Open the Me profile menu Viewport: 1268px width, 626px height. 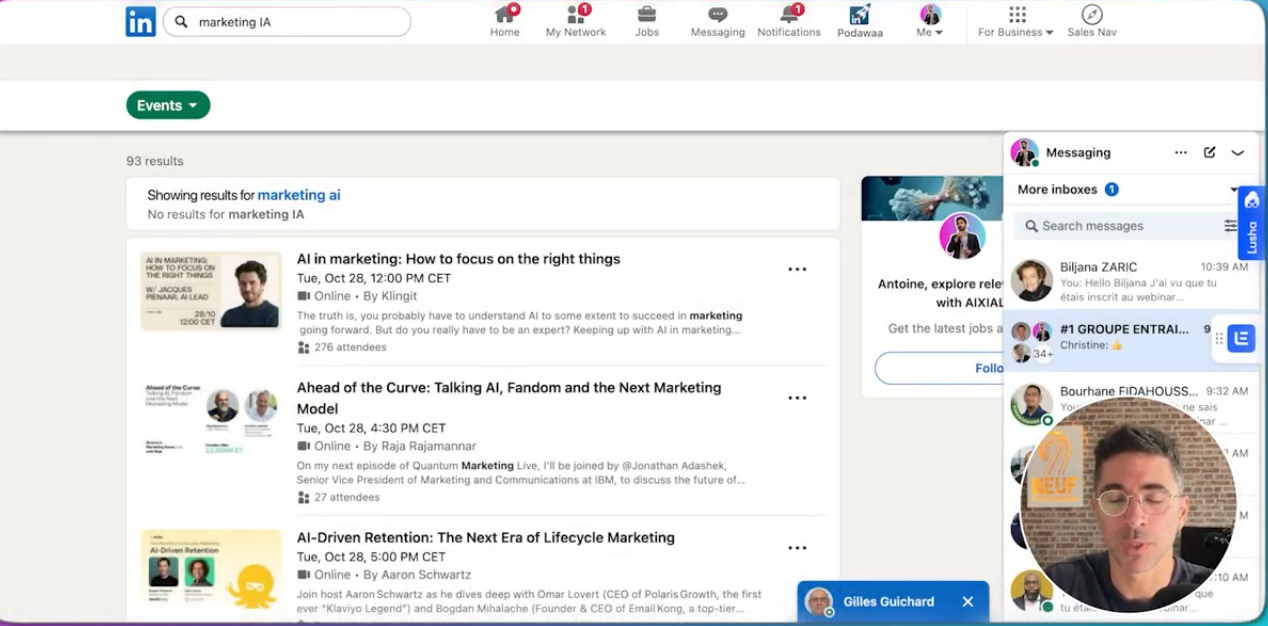(930, 21)
